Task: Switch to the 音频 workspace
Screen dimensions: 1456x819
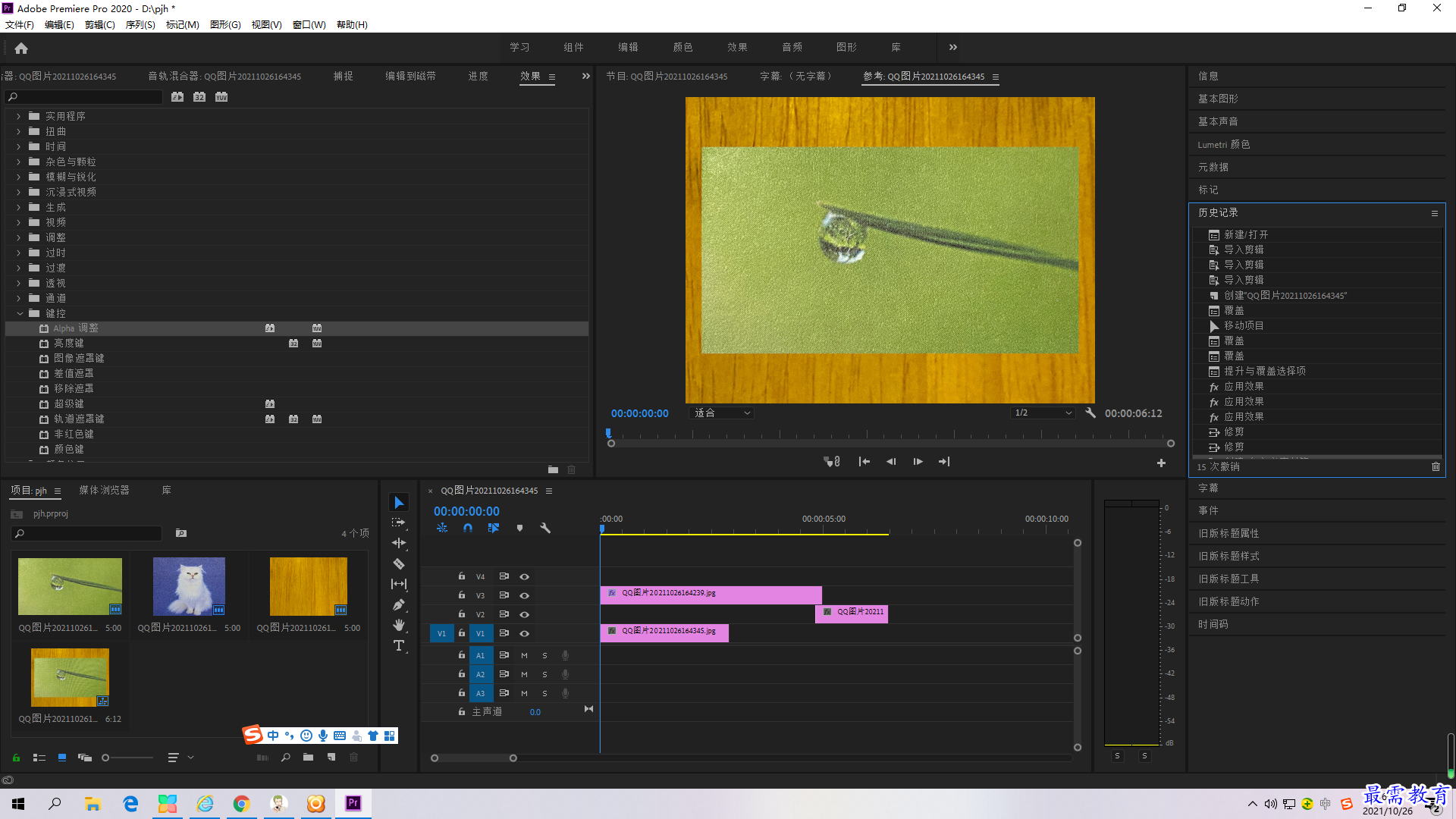Action: point(792,47)
